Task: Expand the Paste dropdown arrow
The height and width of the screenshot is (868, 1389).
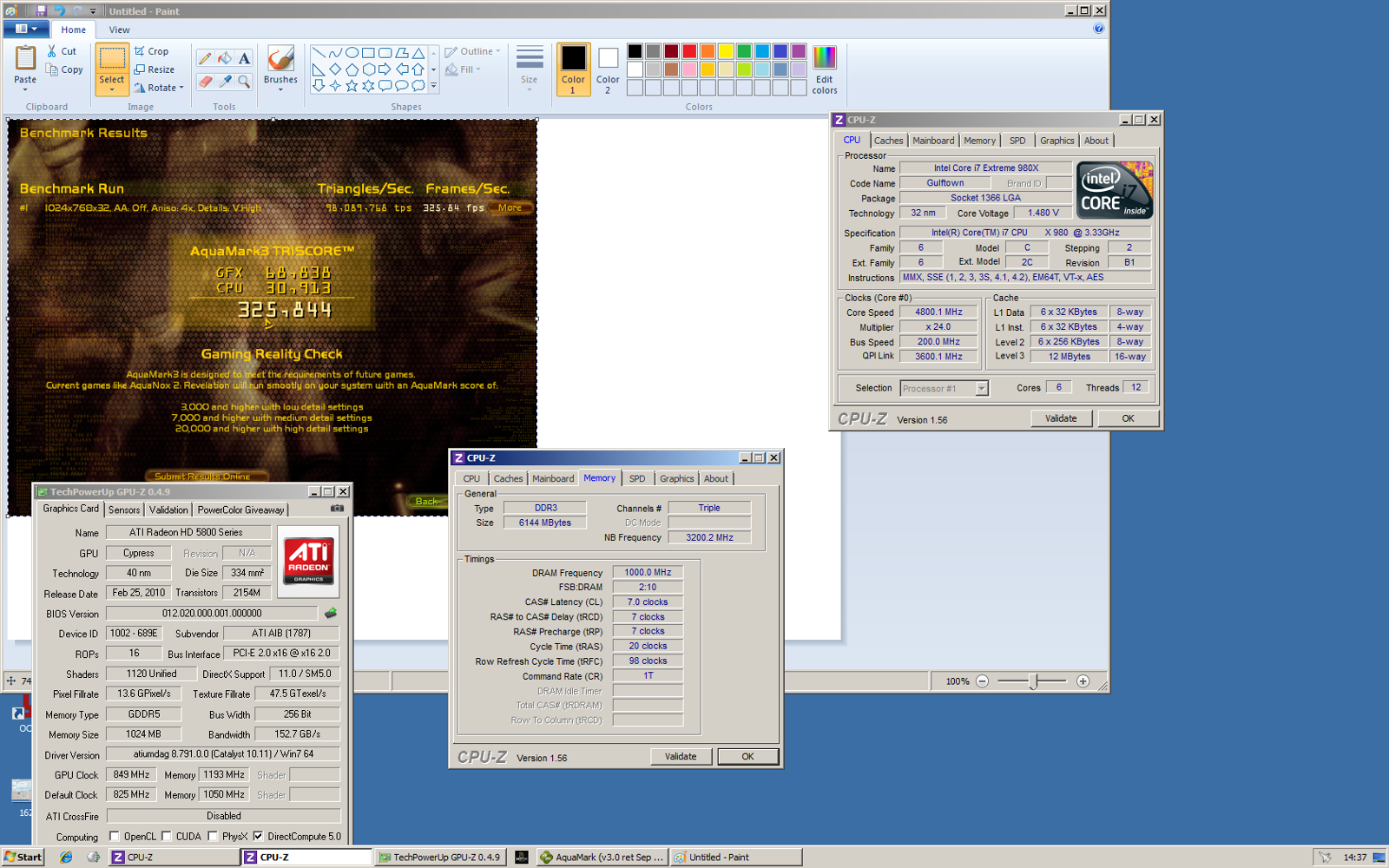Action: (x=25, y=89)
